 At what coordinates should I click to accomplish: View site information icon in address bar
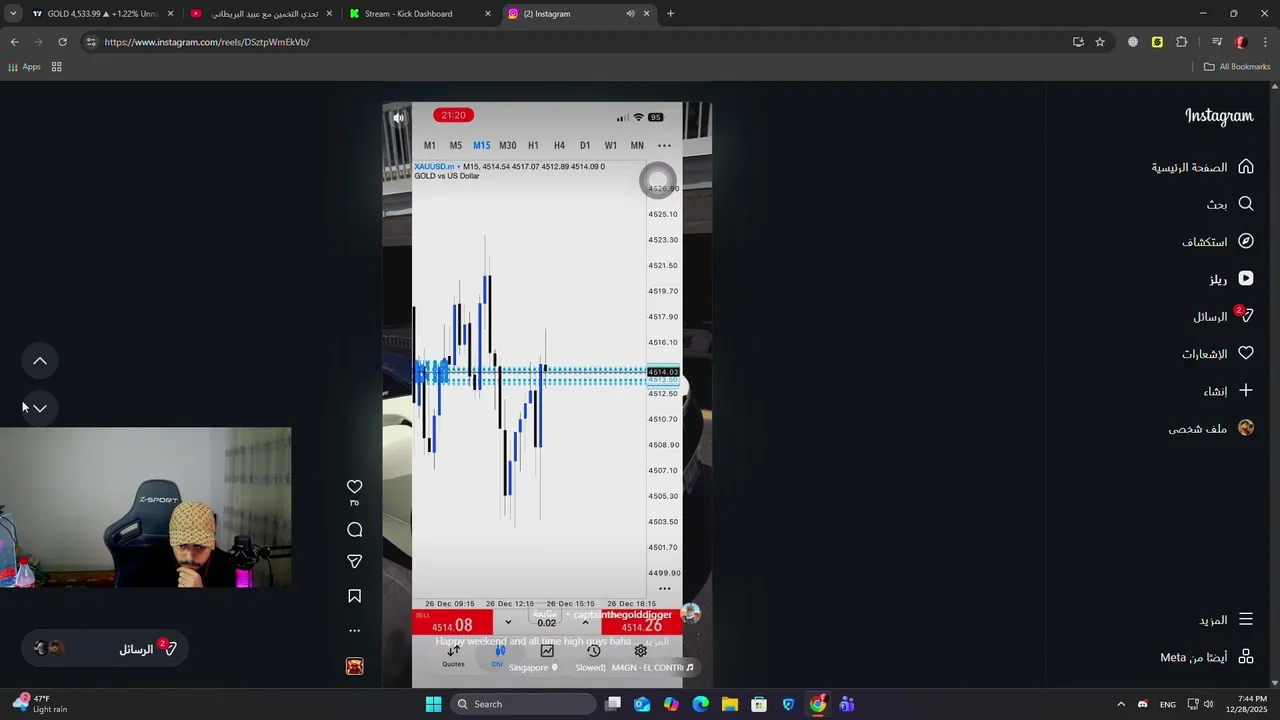91,42
